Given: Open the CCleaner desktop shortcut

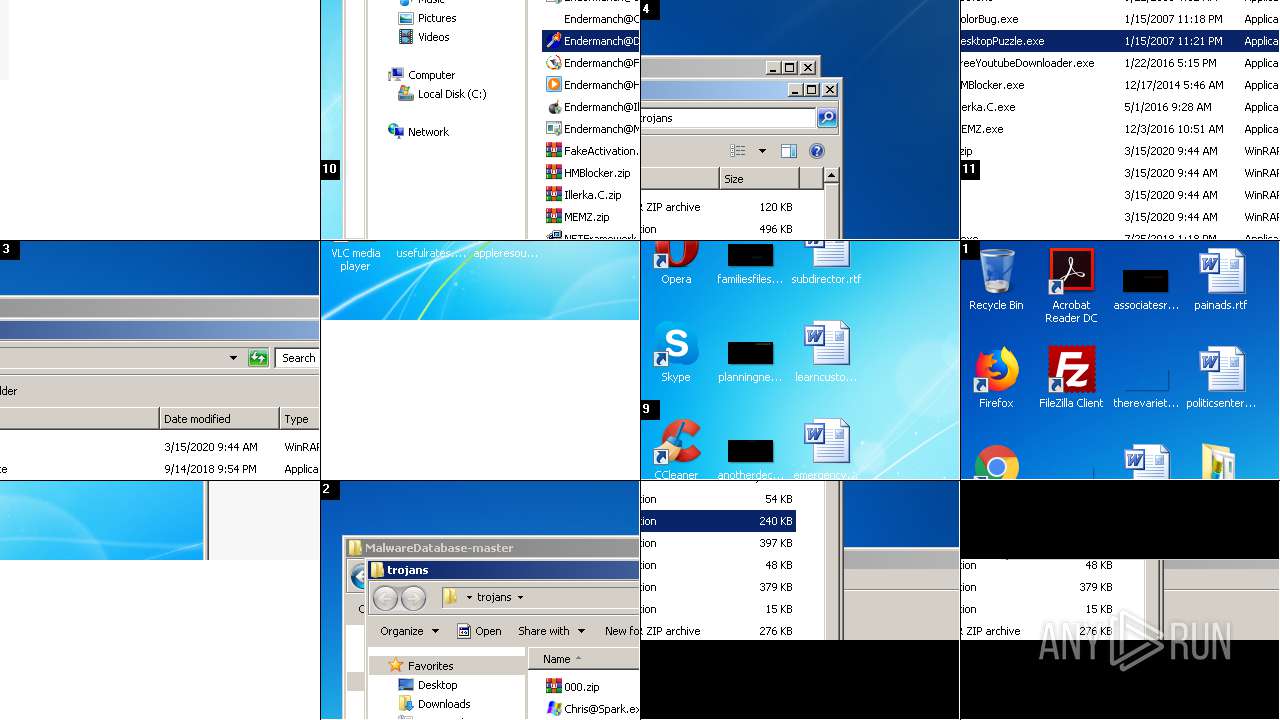Looking at the screenshot, I should (676, 450).
